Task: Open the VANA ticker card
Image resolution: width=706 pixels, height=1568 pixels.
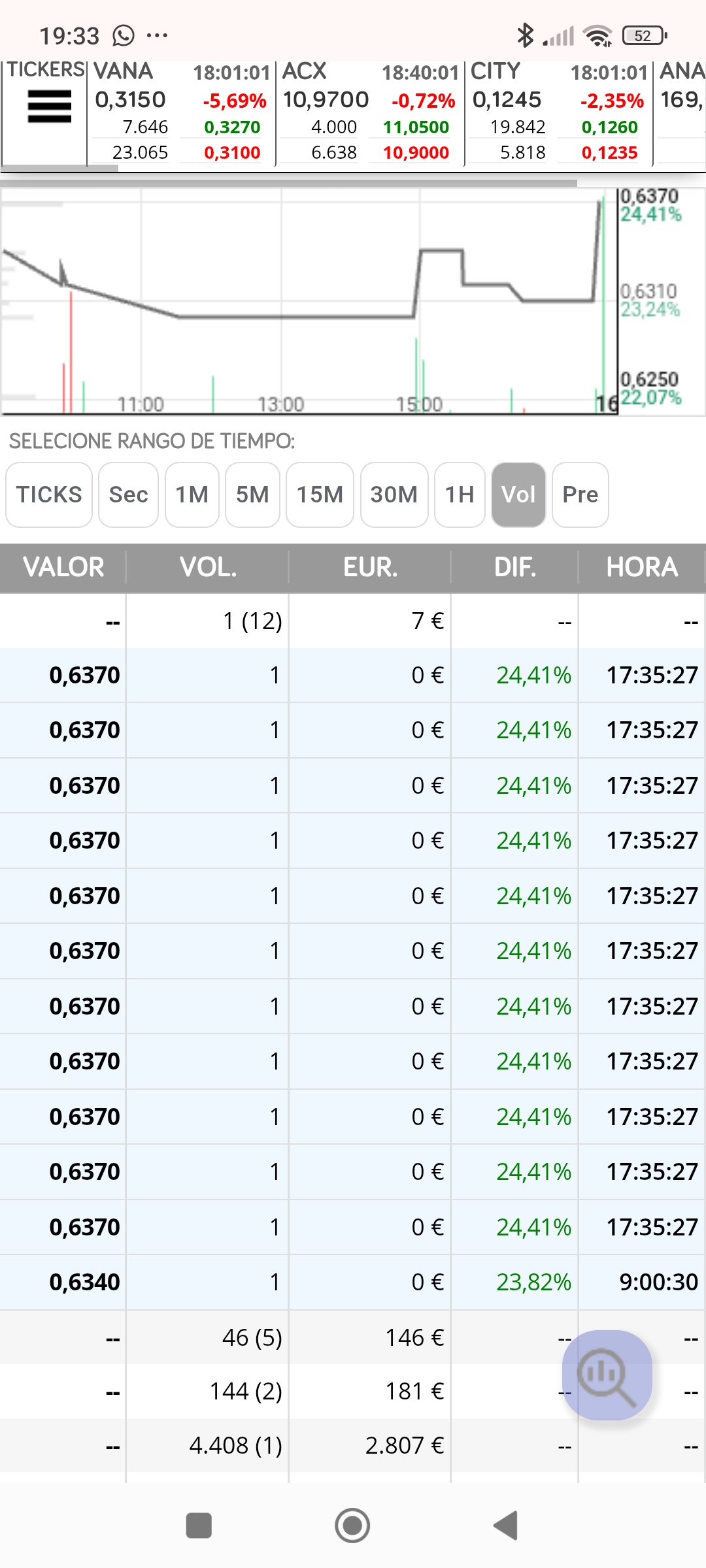Action: (181, 112)
